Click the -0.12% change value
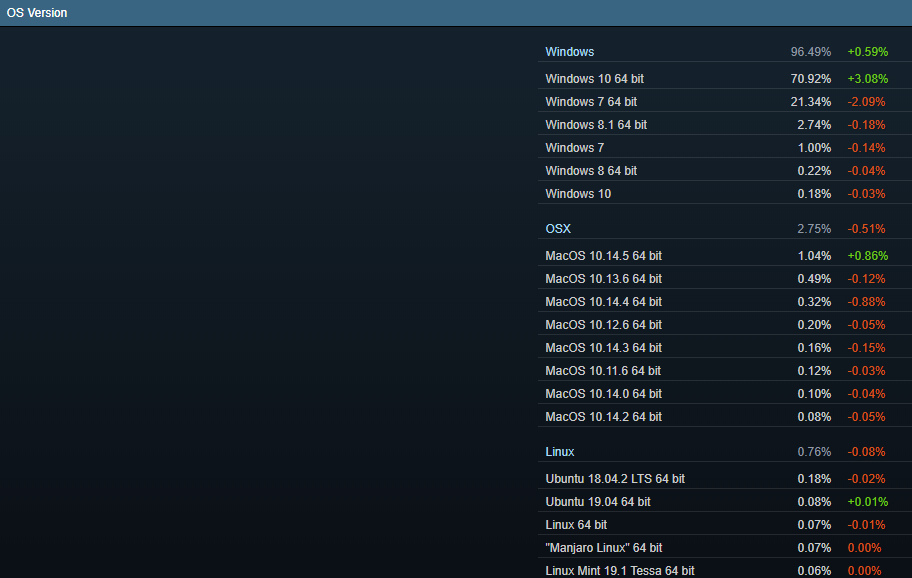The height and width of the screenshot is (578, 912). [x=866, y=279]
